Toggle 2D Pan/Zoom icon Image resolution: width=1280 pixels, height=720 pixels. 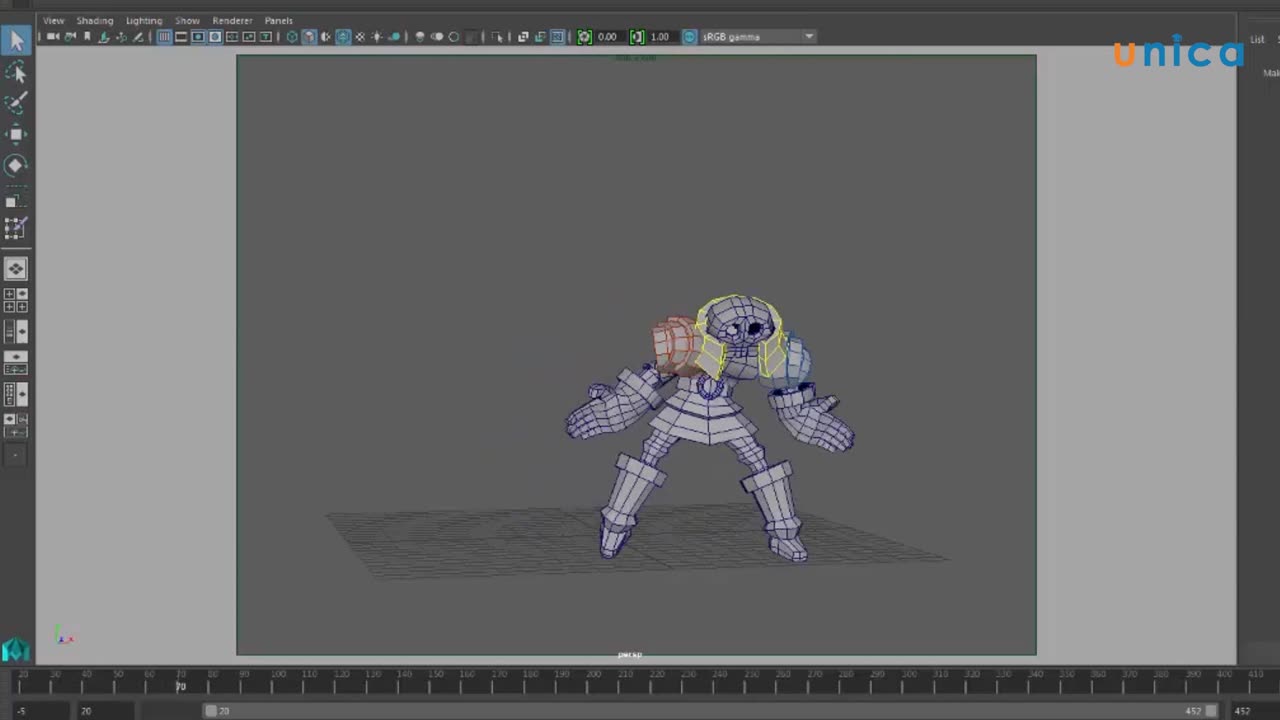coord(121,37)
